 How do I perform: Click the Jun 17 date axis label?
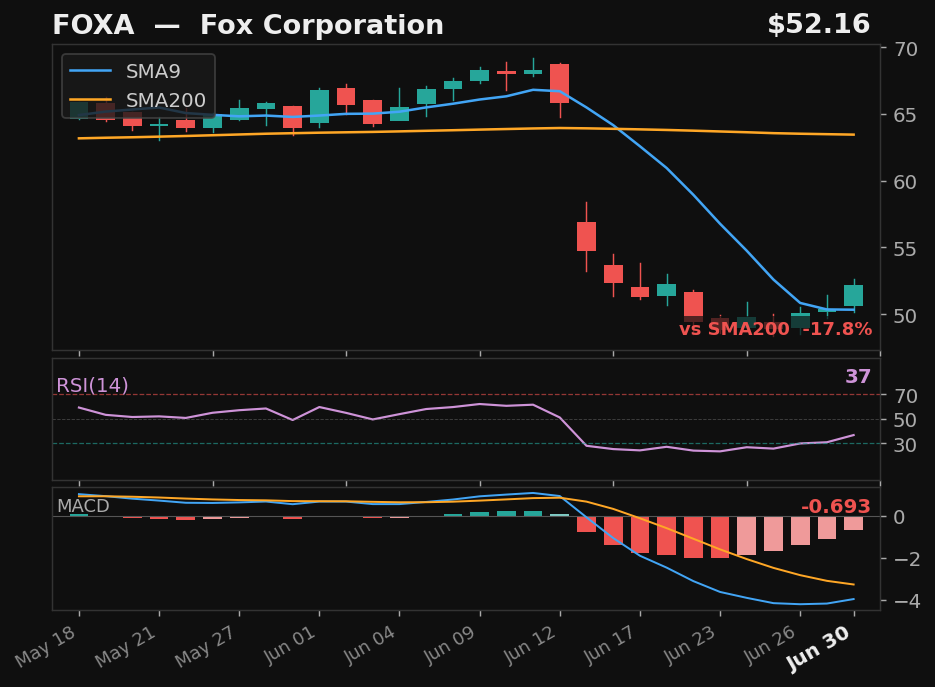click(609, 645)
